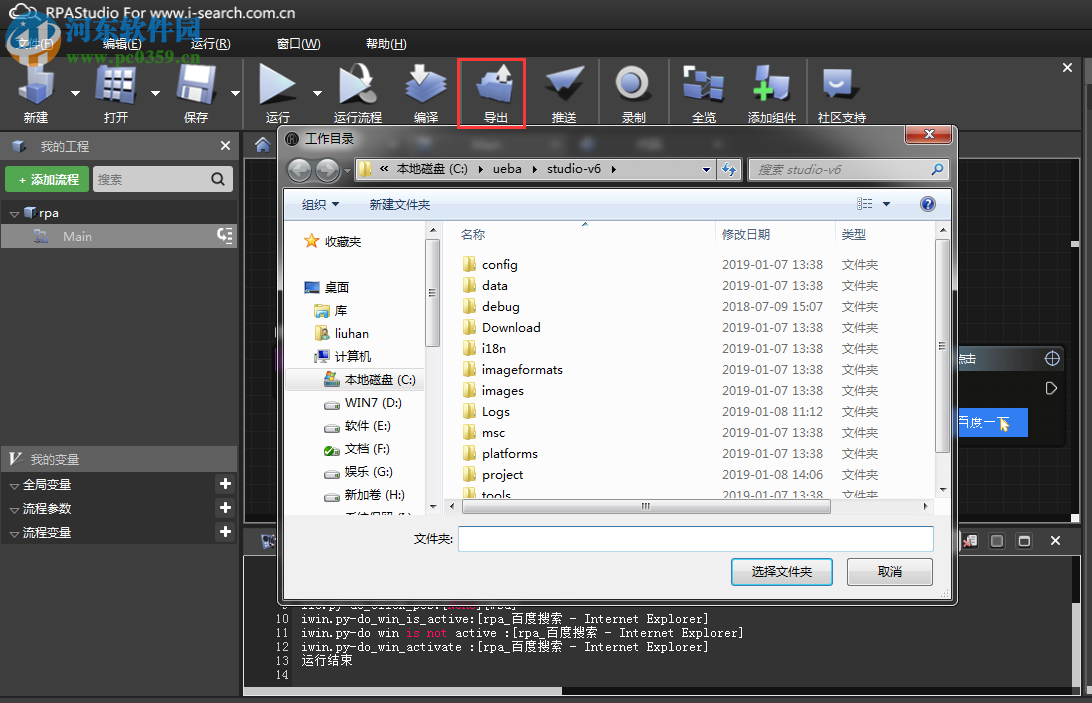Click the Record (录制) icon
Screen dimensions: 1092x703
coord(632,84)
